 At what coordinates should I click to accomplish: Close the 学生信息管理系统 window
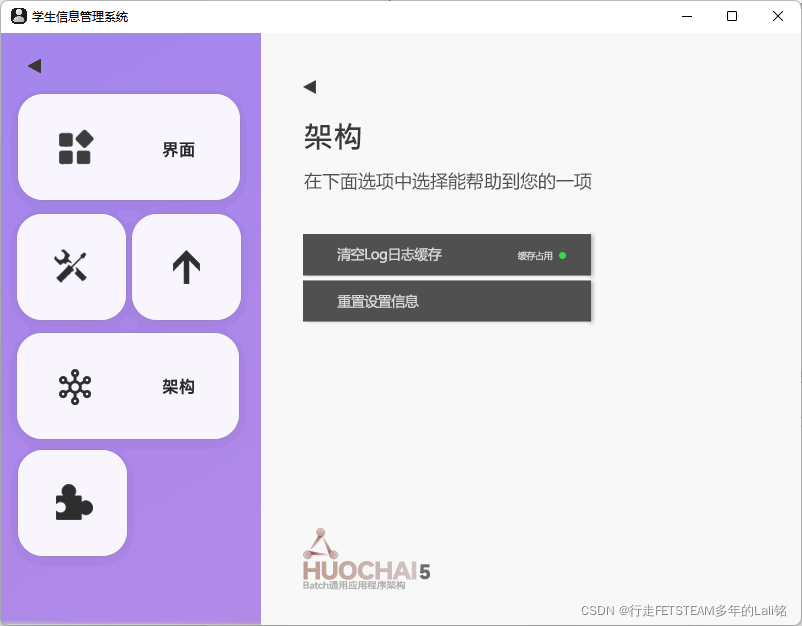click(778, 16)
